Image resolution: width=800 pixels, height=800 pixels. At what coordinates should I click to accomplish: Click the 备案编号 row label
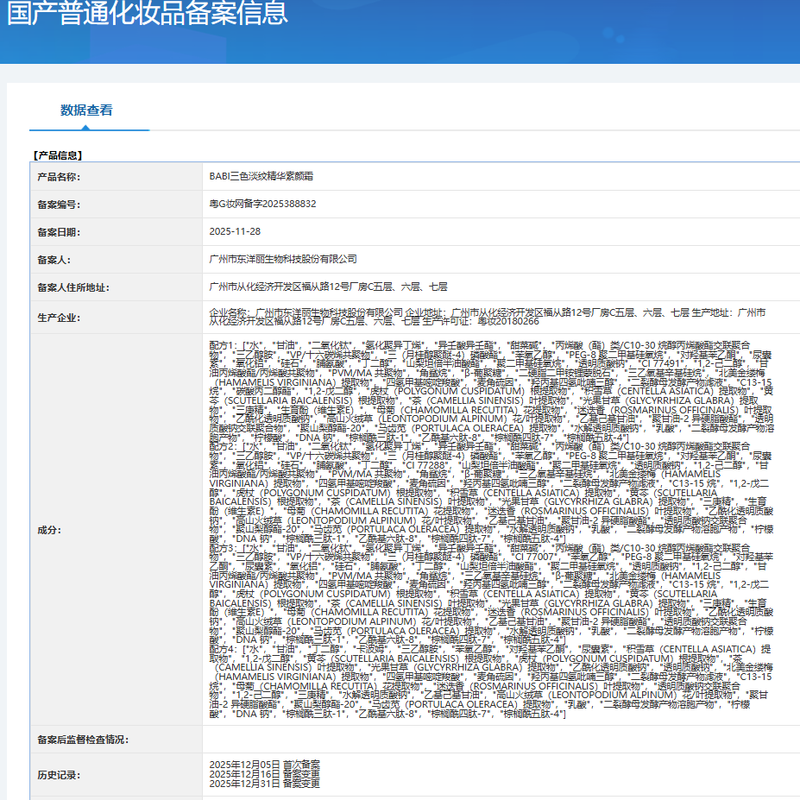pos(58,204)
